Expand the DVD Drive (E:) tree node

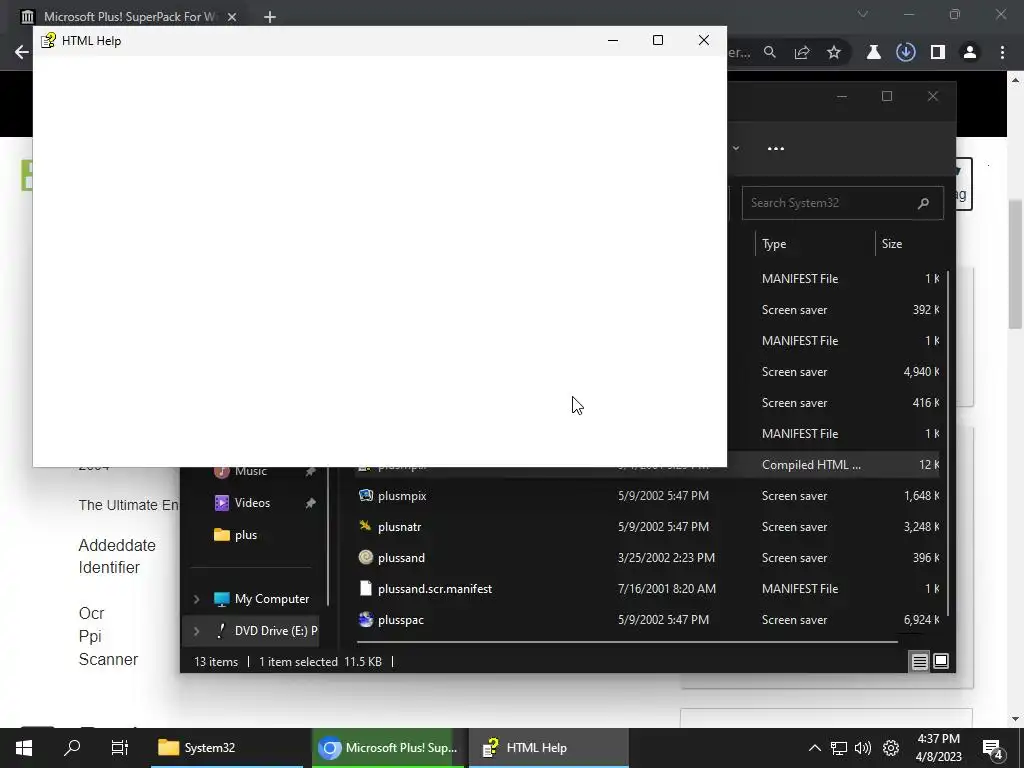(x=197, y=631)
